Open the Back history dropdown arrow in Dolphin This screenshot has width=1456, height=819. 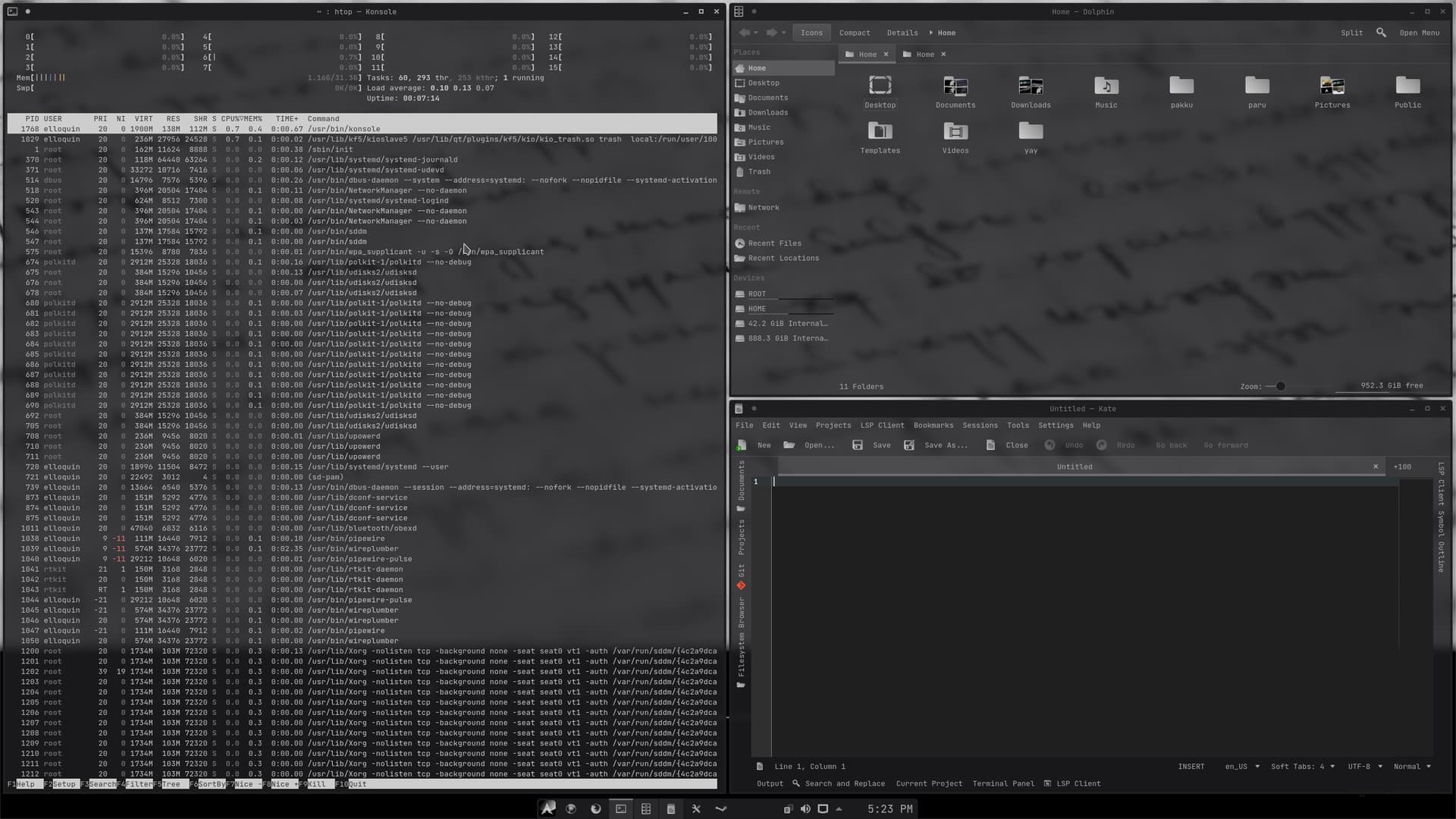(756, 33)
